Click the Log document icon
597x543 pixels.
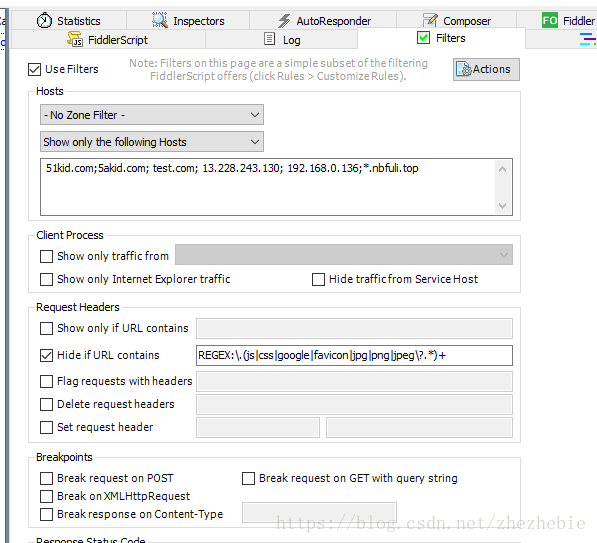270,39
